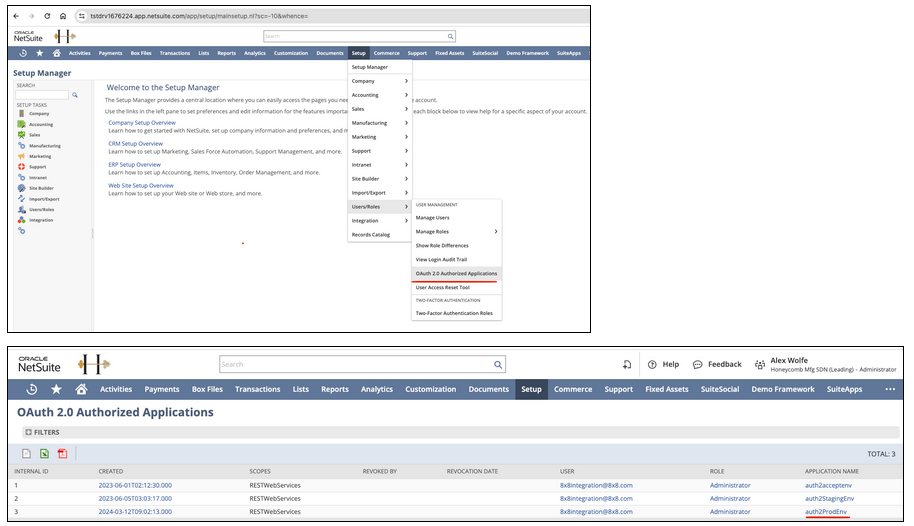Expand the Manufacturing submenu arrow in Setup dropdown
914x526 pixels.
click(x=406, y=123)
